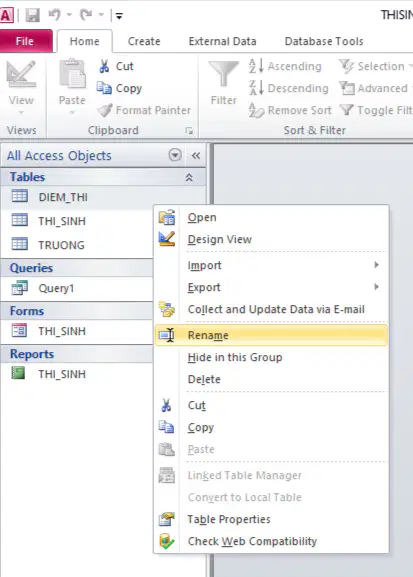The image size is (413, 577).
Task: Click the Remove Sort icon
Action: pos(256,110)
